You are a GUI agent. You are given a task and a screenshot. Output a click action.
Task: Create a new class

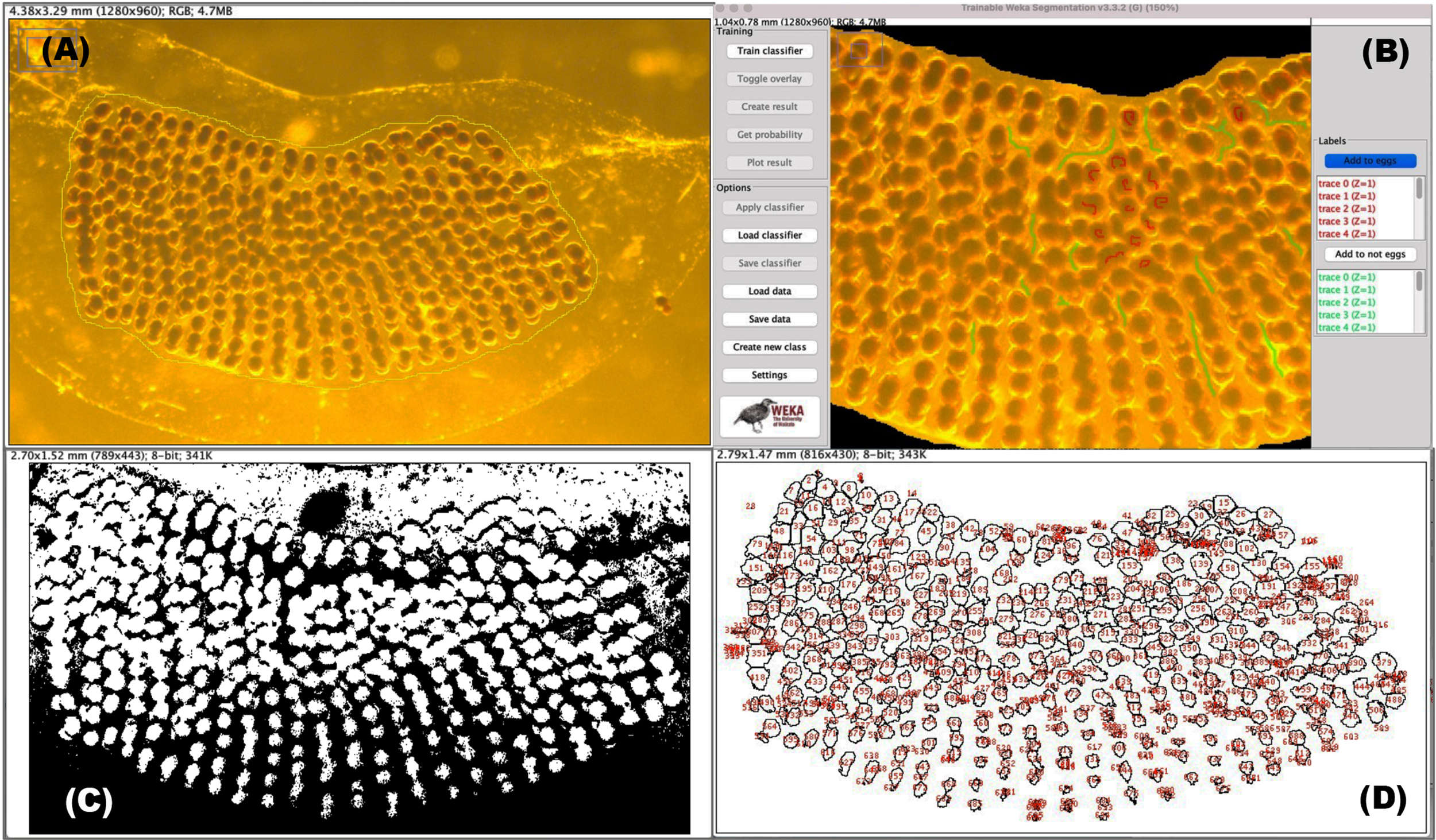point(770,347)
